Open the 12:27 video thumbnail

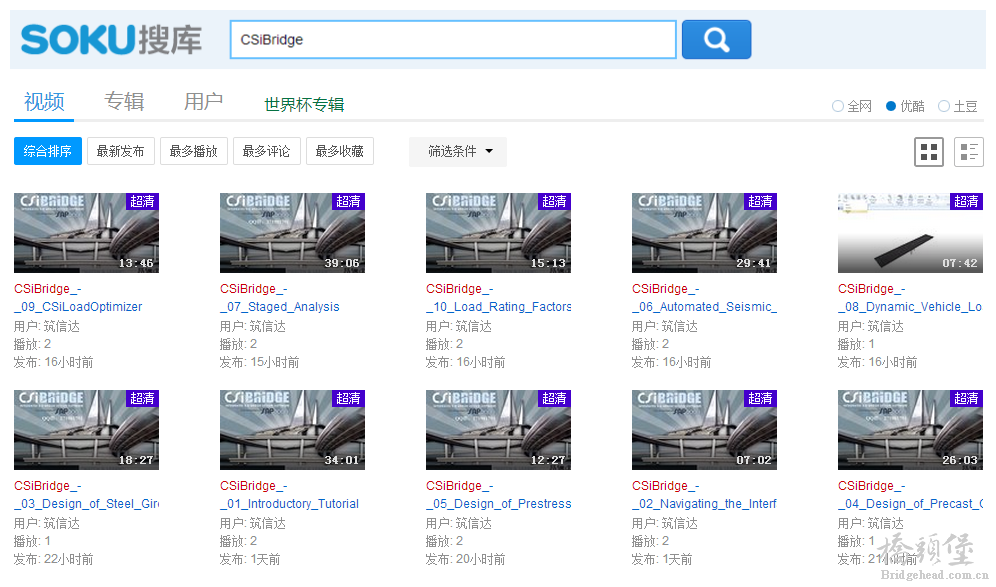(x=498, y=430)
